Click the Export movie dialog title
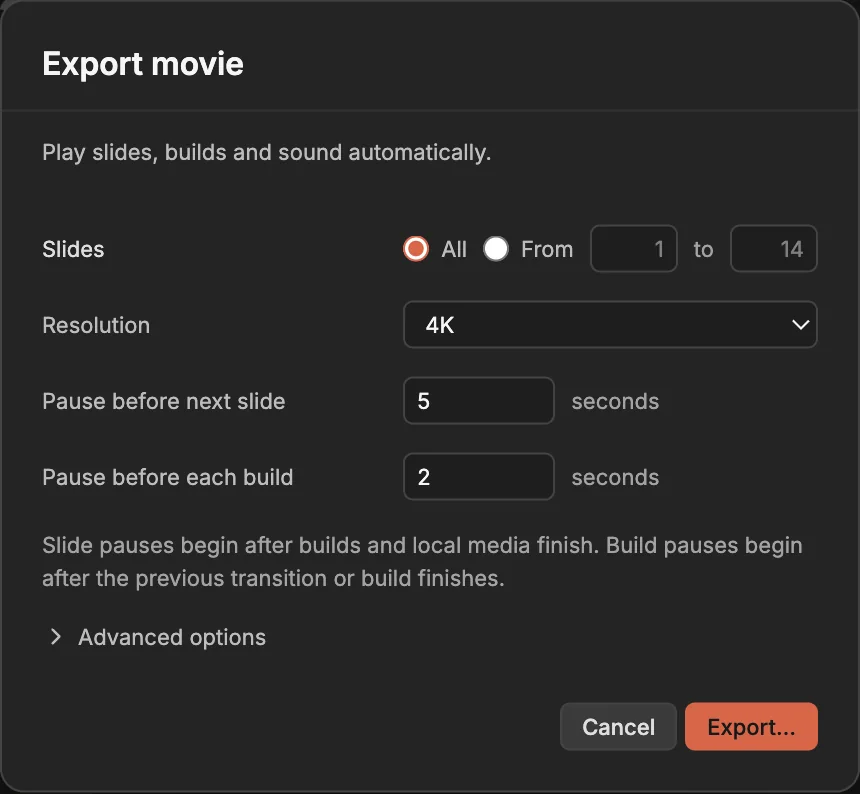 pyautogui.click(x=143, y=64)
